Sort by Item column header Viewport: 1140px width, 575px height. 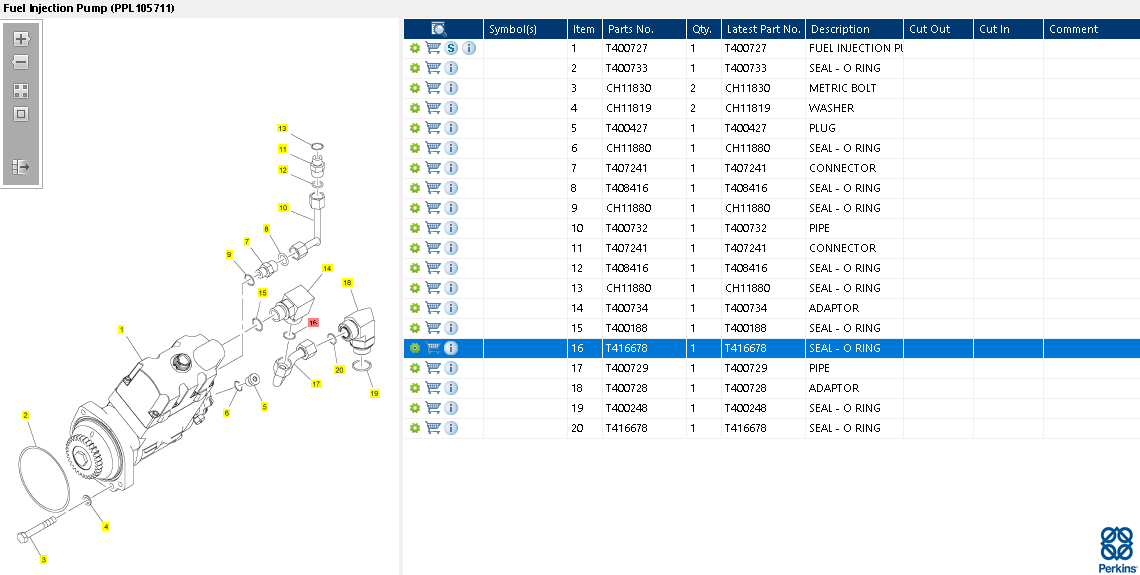coord(583,29)
